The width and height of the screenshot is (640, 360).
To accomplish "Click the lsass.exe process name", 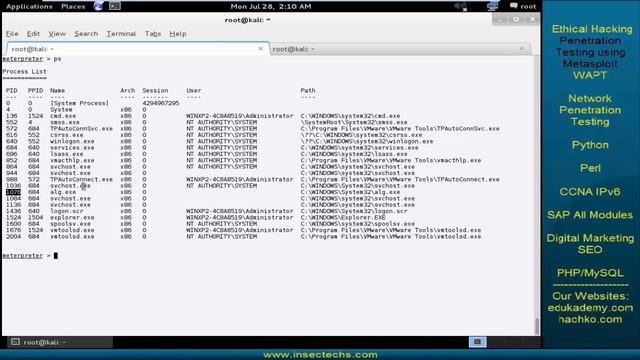I will [x=67, y=154].
